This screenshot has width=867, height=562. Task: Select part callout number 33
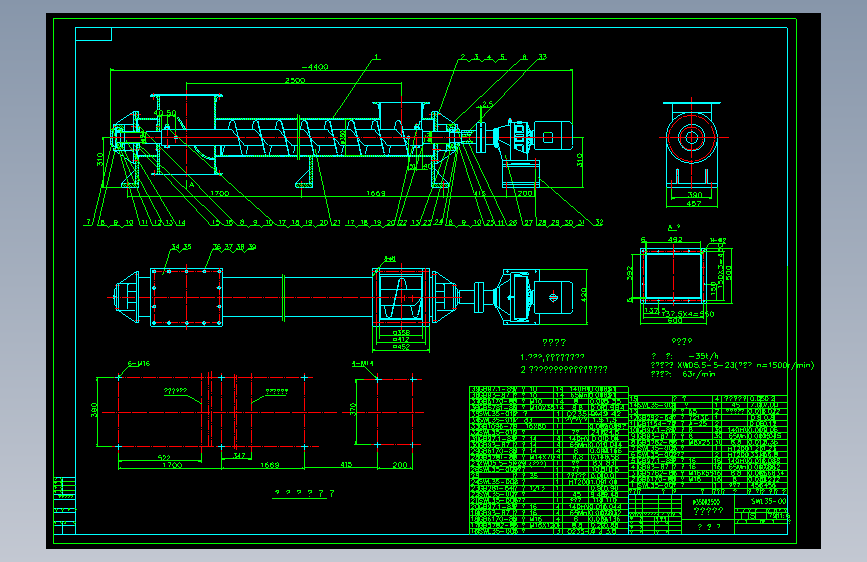point(542,57)
